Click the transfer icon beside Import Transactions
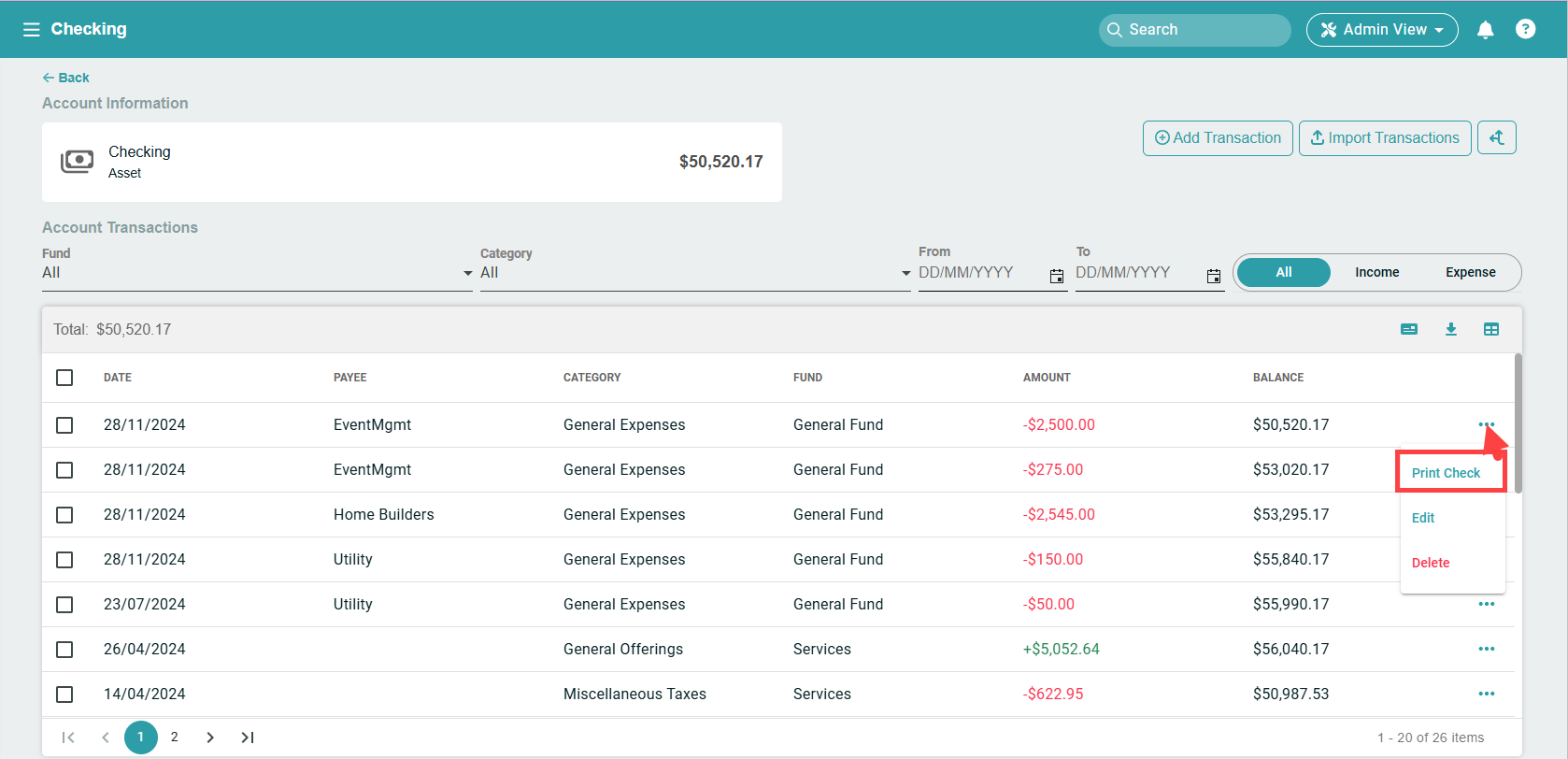 pos(1496,138)
